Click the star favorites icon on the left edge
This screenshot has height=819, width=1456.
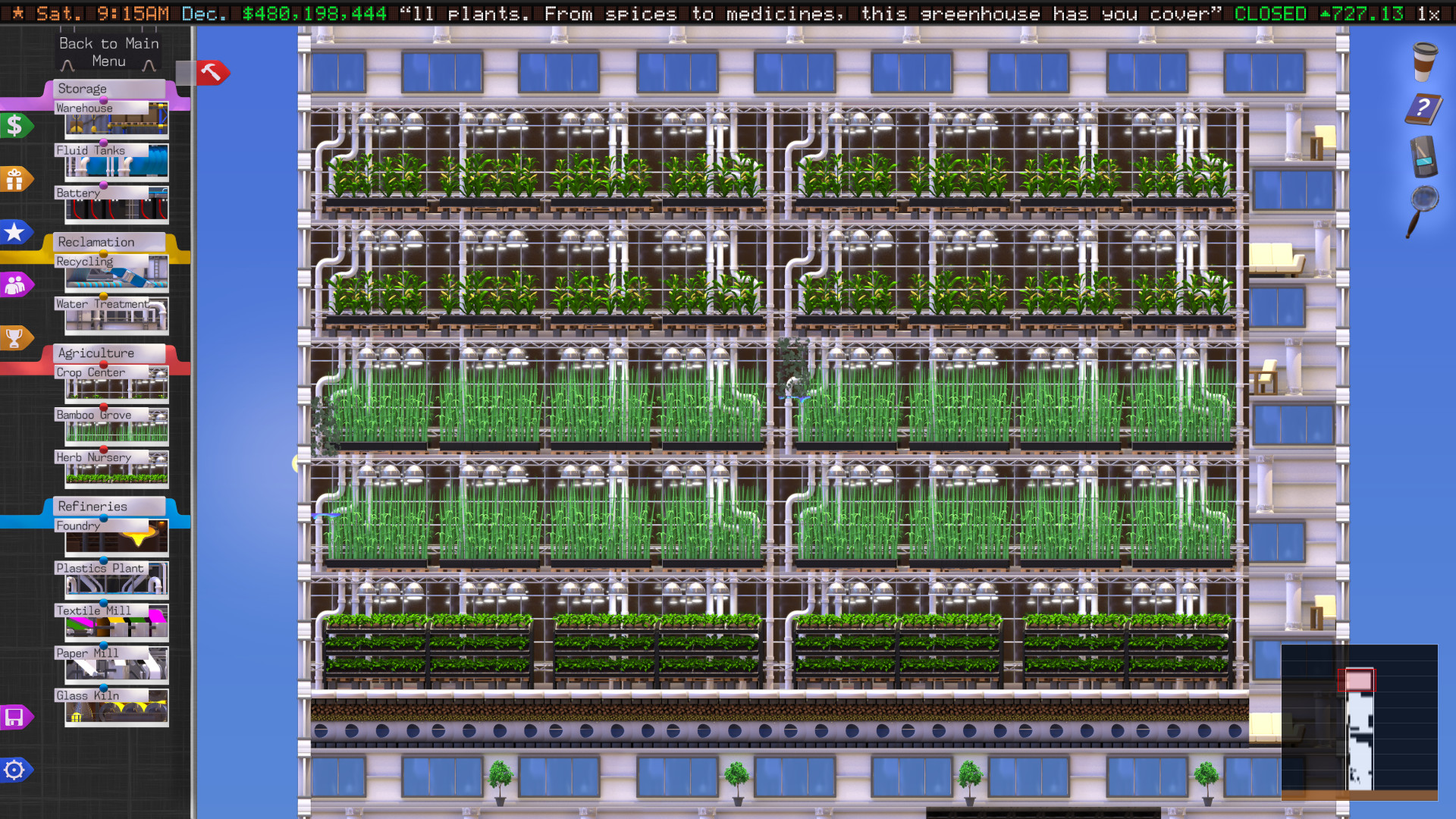14,232
